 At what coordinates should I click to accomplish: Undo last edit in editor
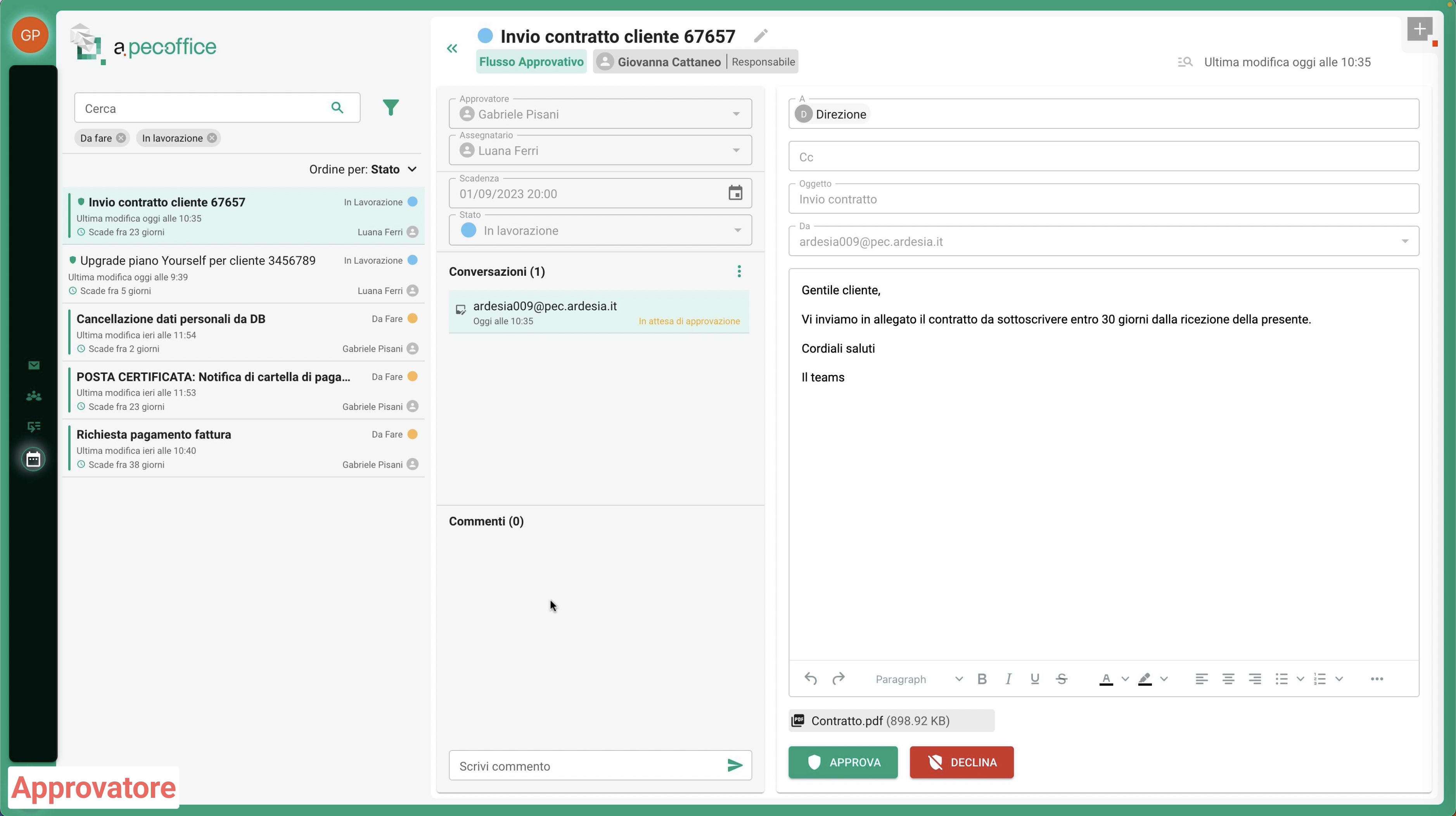811,679
